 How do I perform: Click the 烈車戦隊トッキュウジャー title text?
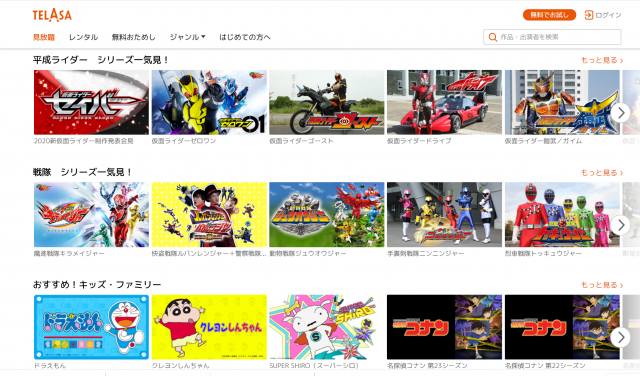(x=543, y=254)
